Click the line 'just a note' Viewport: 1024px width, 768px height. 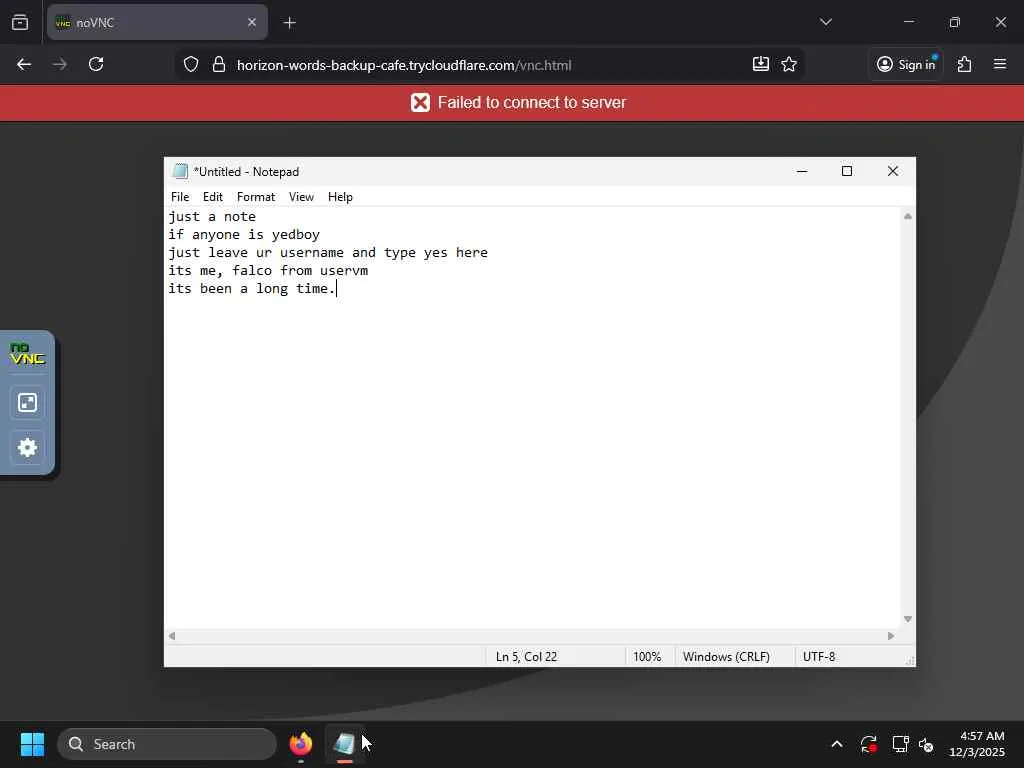(212, 217)
